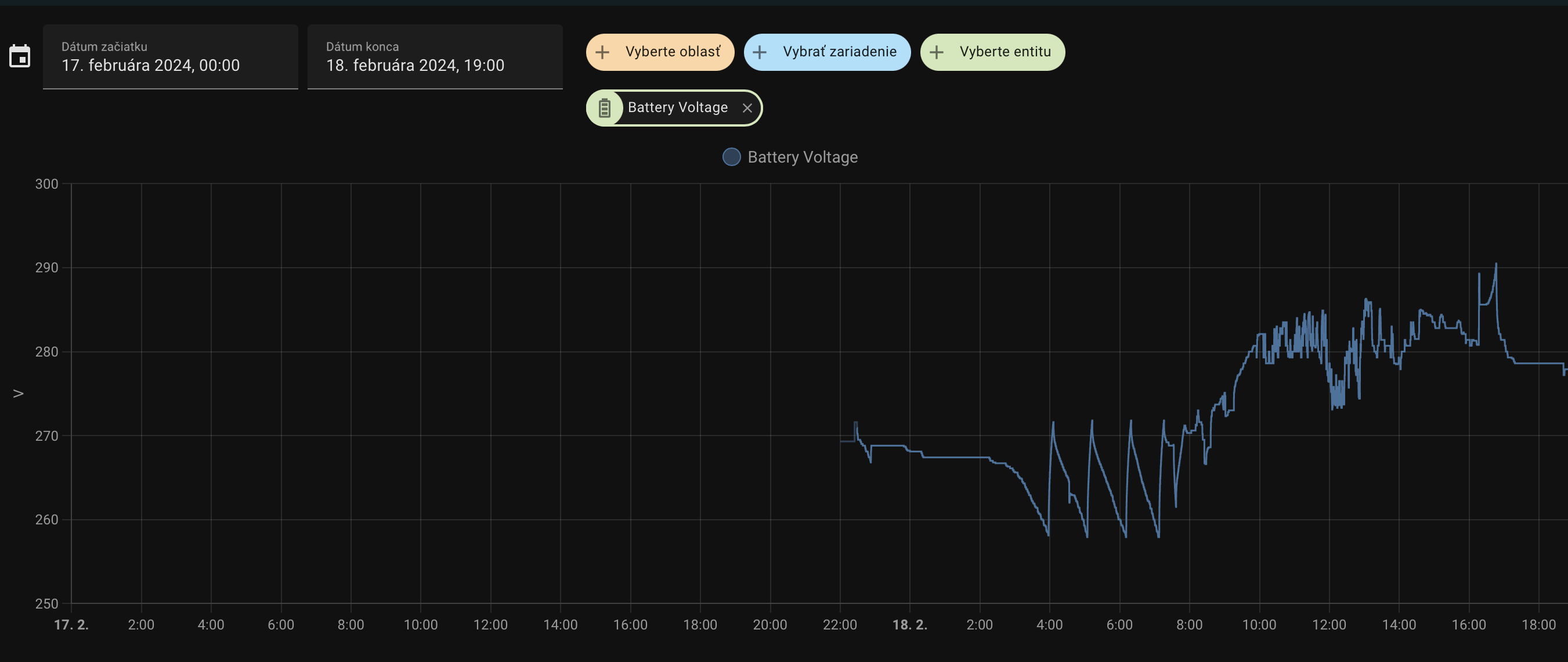Click the 22:00 x-axis time label
The image size is (1568, 662).
(x=840, y=625)
